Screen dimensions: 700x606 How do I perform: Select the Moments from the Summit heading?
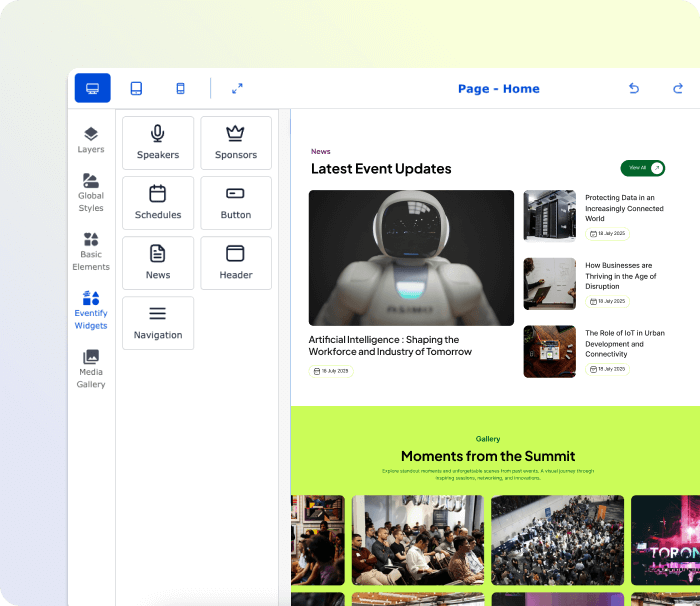488,456
